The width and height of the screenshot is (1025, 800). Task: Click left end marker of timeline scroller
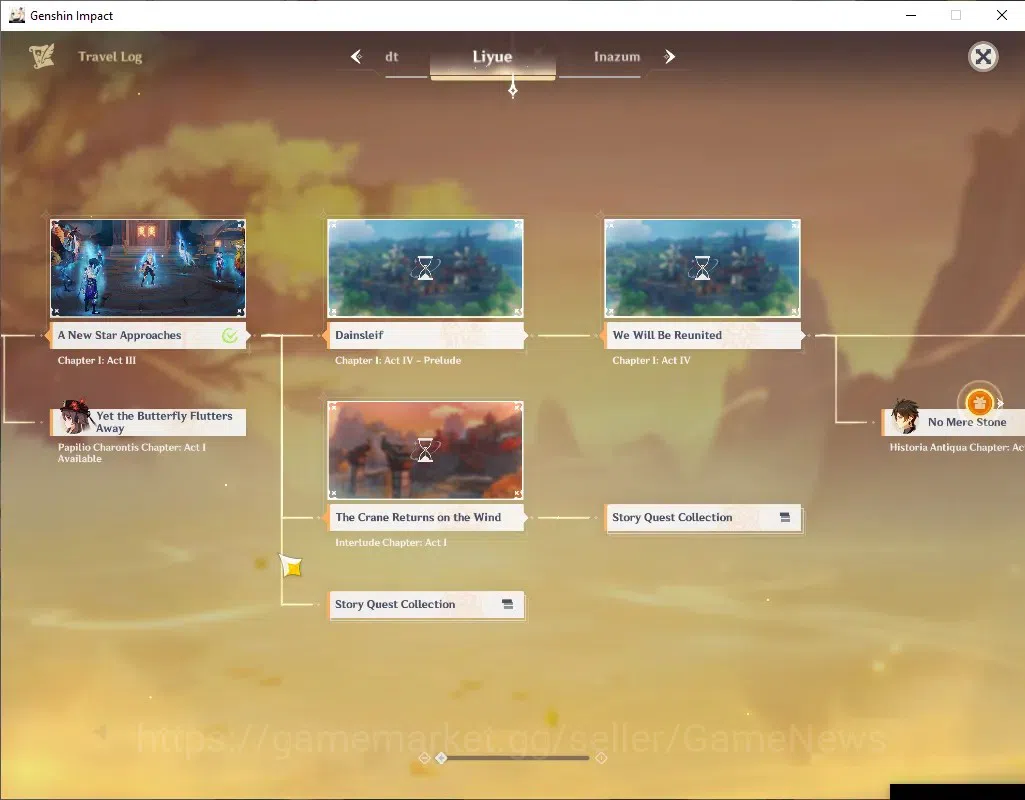click(x=424, y=758)
